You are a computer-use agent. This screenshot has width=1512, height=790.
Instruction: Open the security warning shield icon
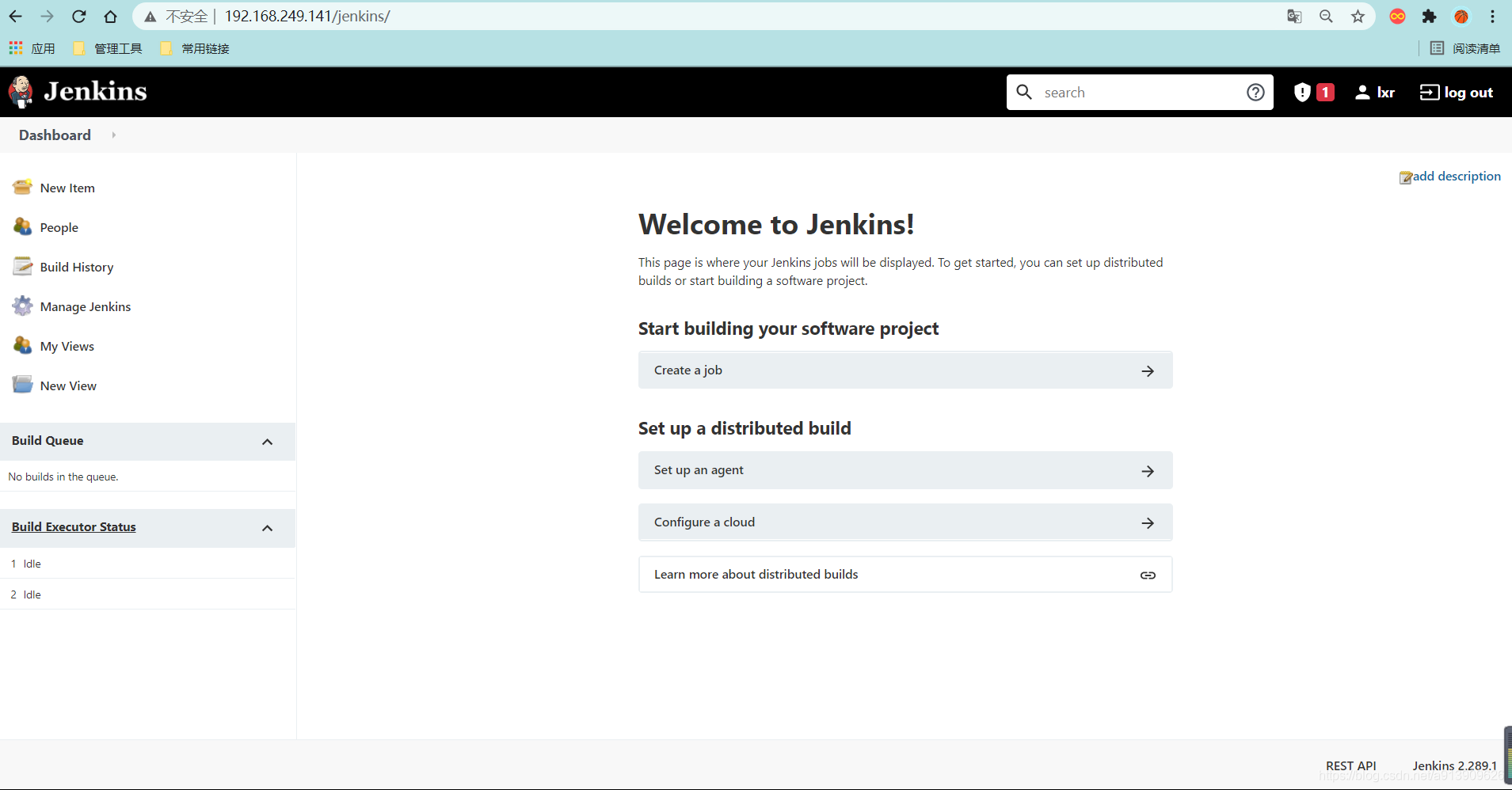click(x=1302, y=93)
